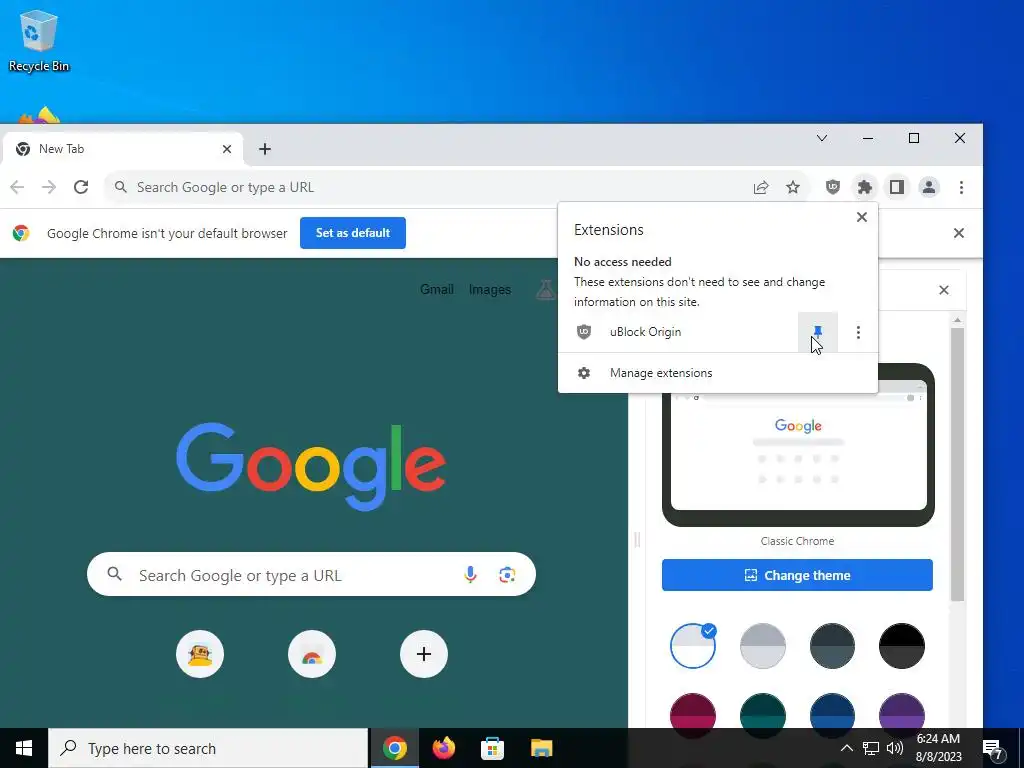Start voice search with microphone icon

coord(470,575)
